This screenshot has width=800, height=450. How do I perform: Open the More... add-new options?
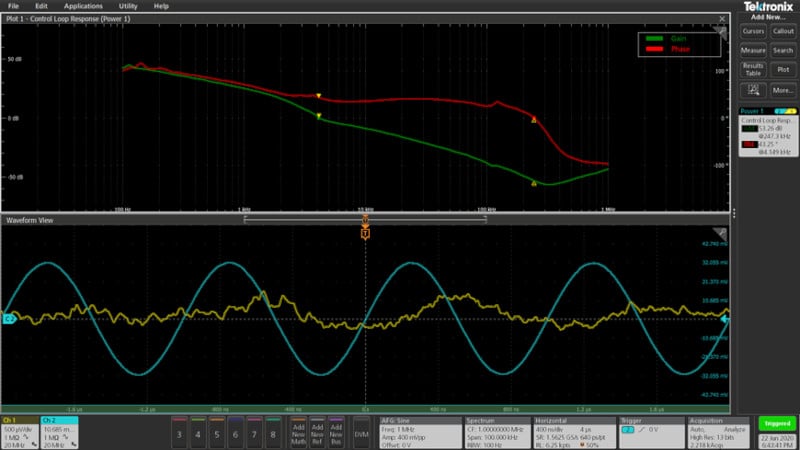(x=783, y=90)
